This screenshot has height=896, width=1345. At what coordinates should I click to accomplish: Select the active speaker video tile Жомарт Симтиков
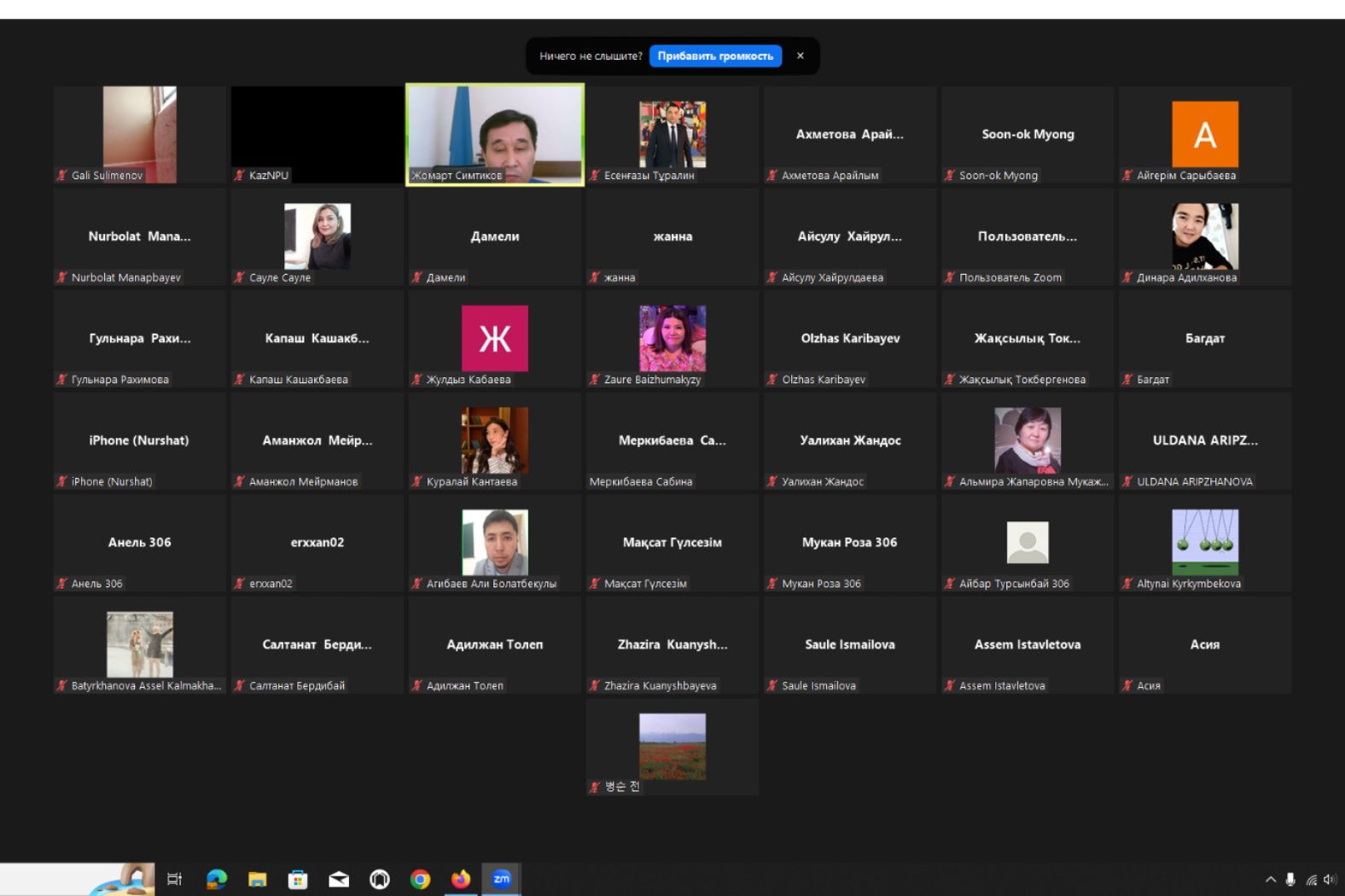[x=495, y=134]
